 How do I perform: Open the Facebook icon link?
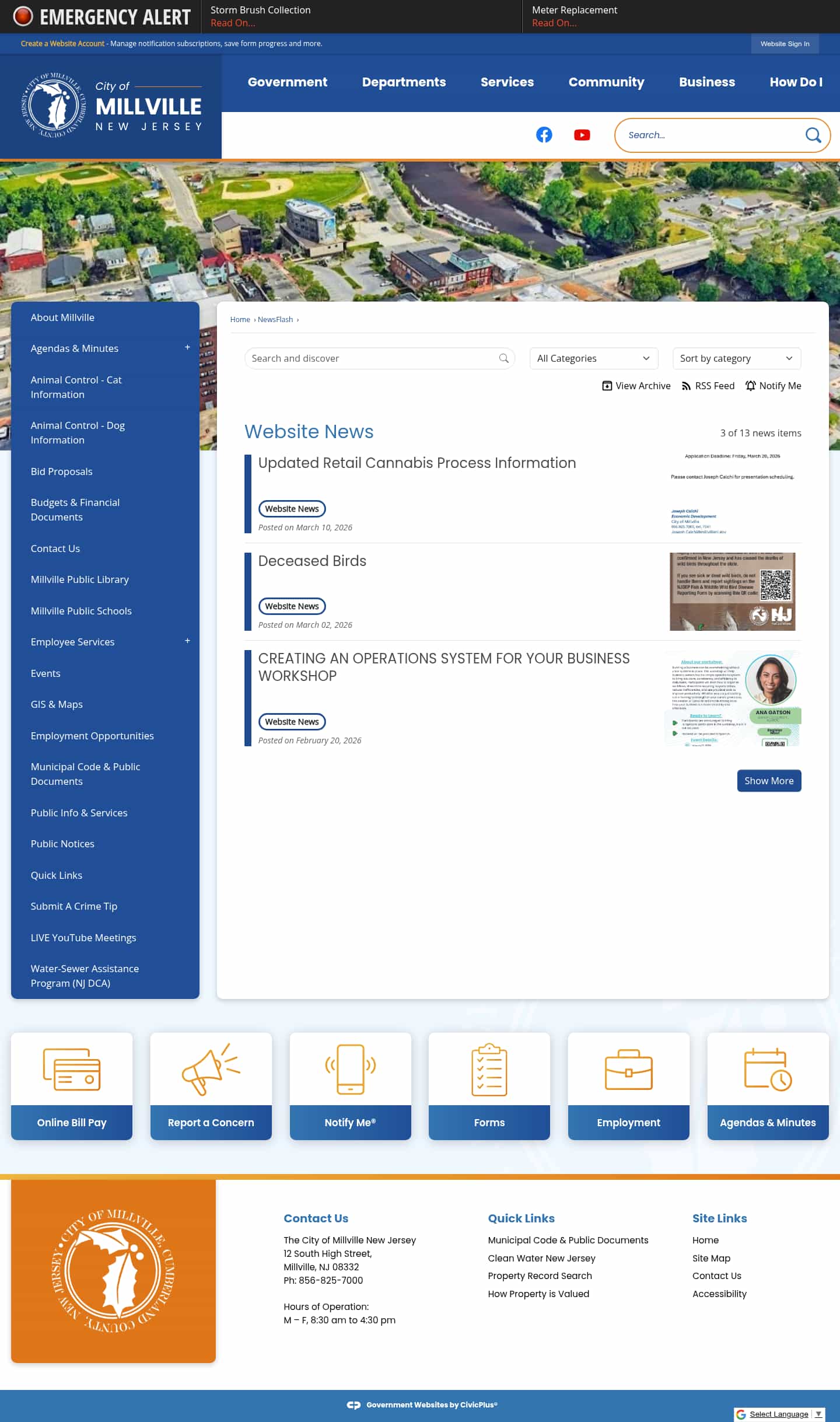[x=544, y=135]
